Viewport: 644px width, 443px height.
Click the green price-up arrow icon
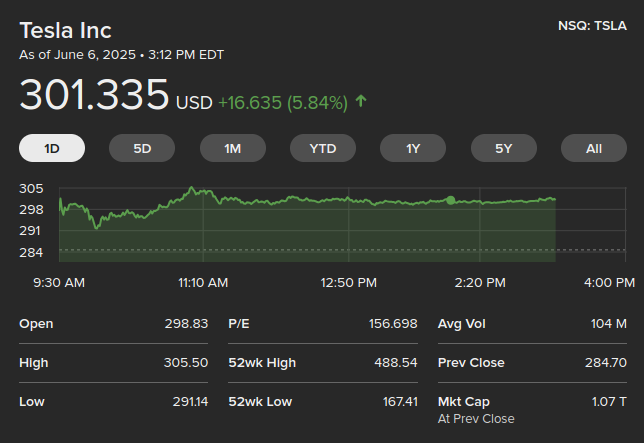tap(361, 101)
